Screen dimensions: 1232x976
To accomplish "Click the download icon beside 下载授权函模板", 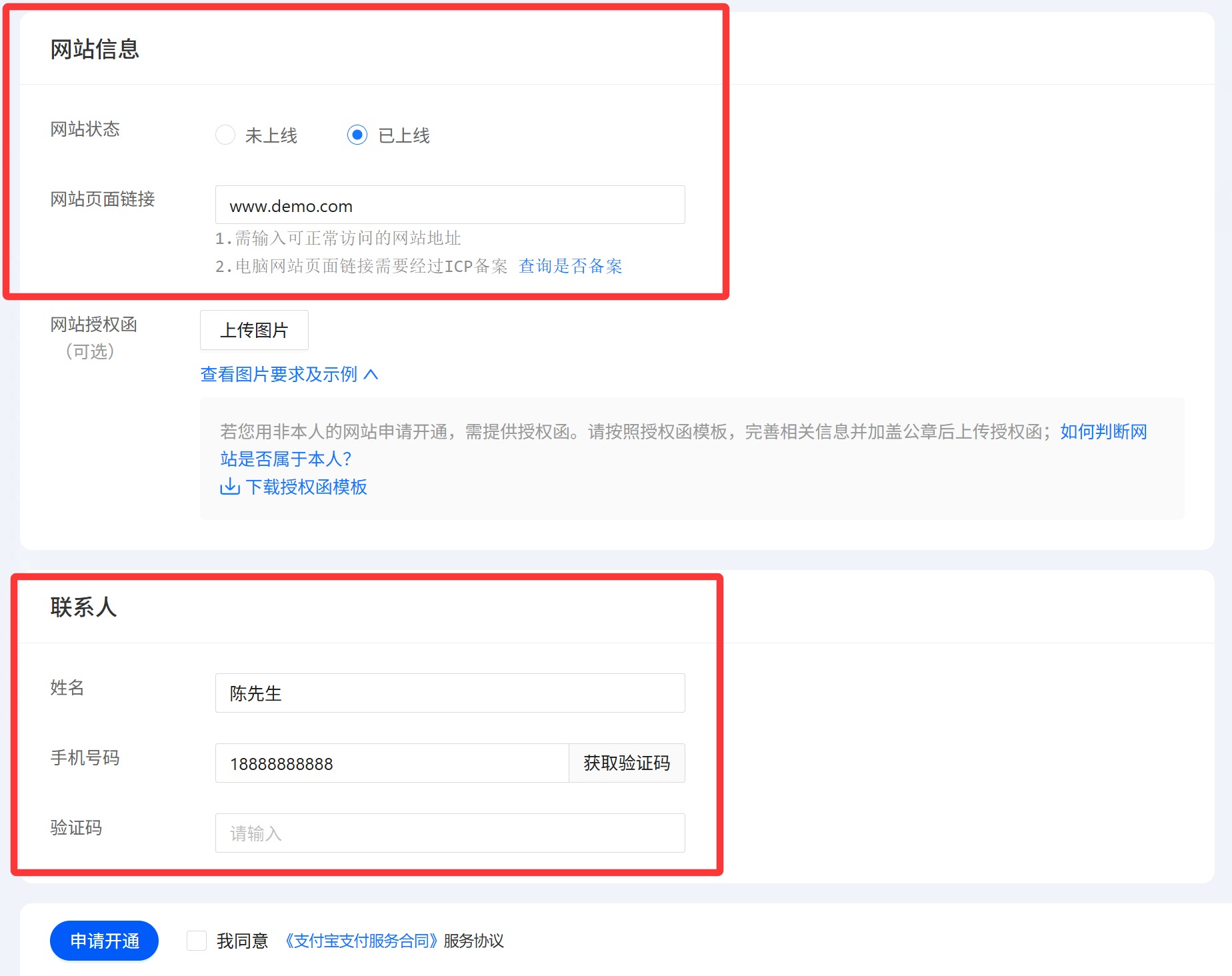I will 229,487.
